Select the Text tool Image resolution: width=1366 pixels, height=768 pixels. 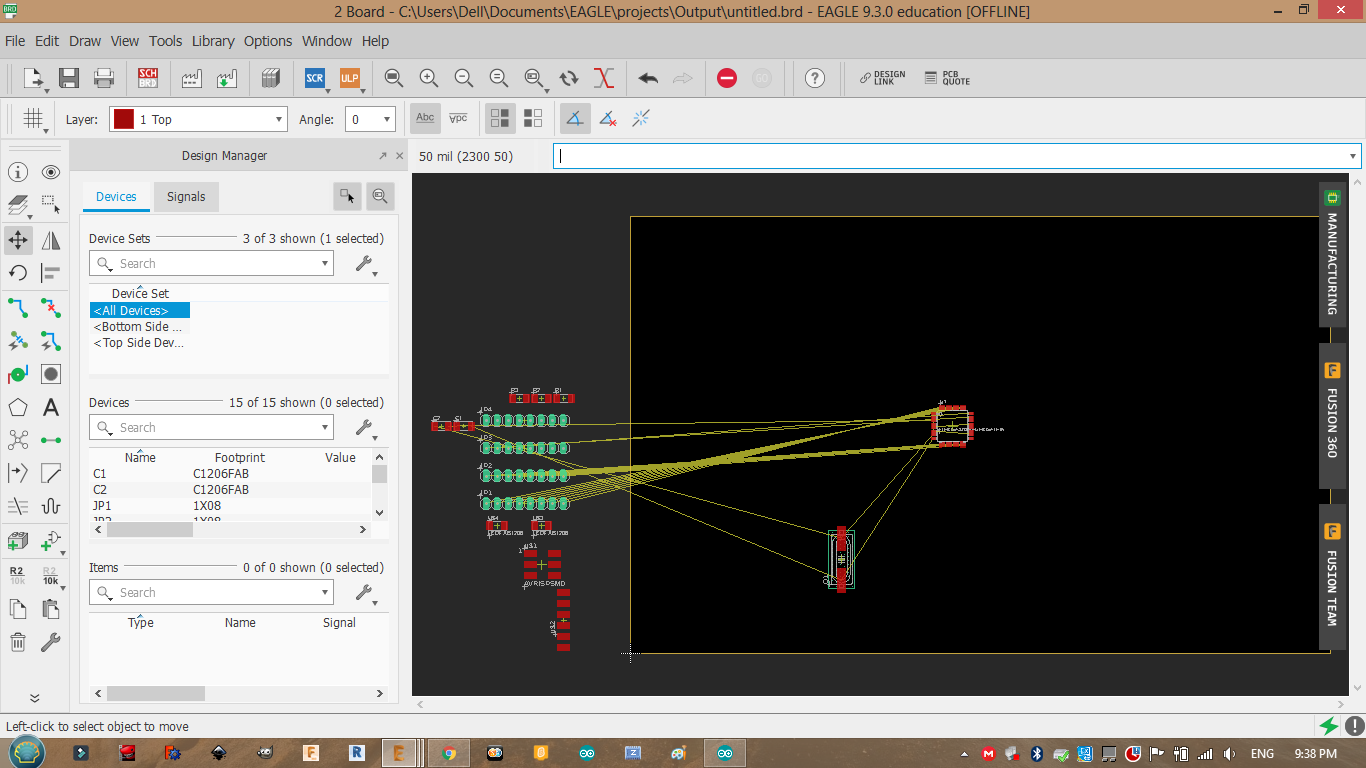pyautogui.click(x=51, y=408)
